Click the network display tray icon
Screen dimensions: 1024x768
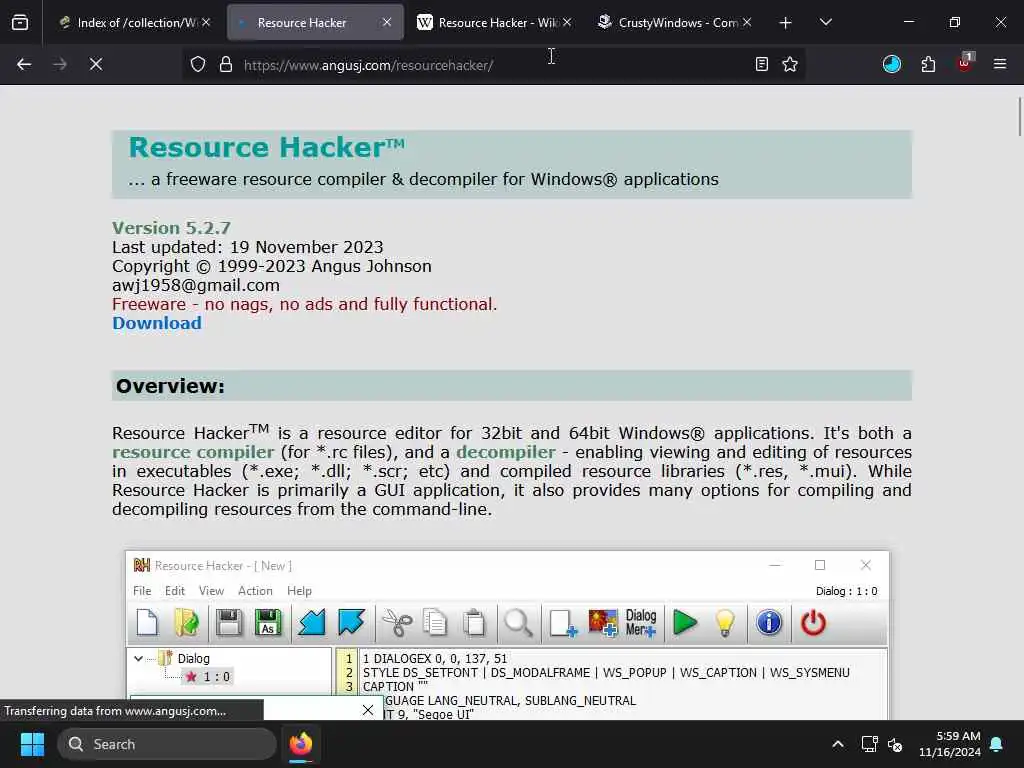click(x=869, y=744)
